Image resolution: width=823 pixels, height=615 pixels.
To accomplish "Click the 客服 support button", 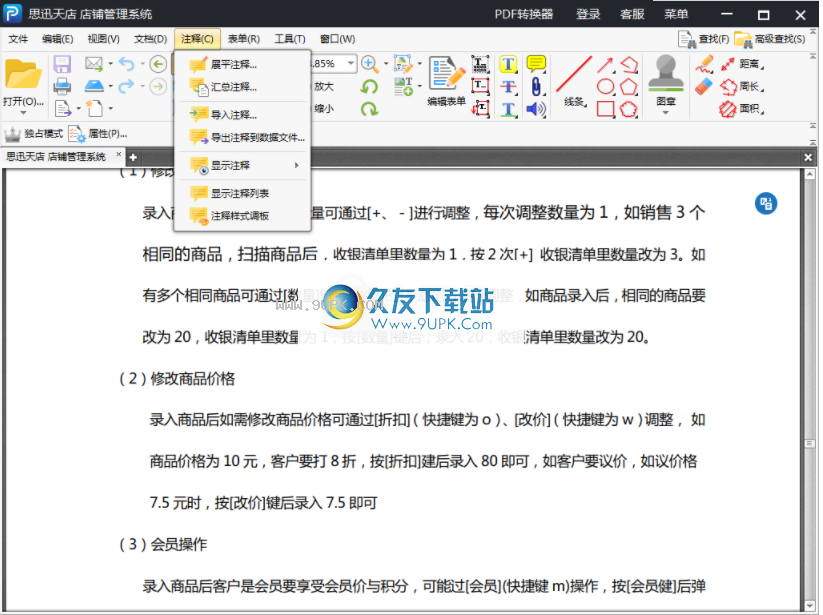I will (x=632, y=14).
